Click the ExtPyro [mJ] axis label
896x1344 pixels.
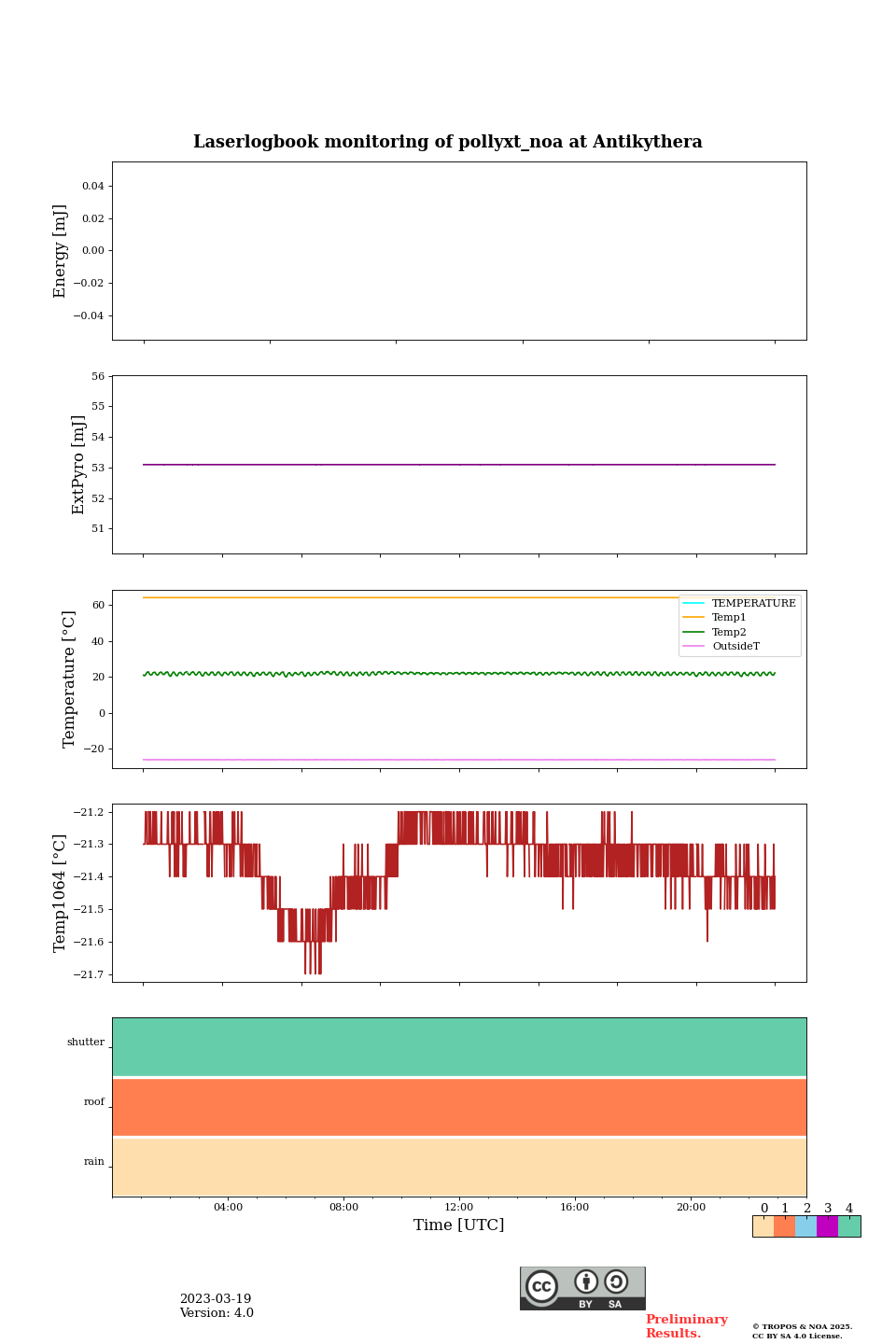click(78, 465)
